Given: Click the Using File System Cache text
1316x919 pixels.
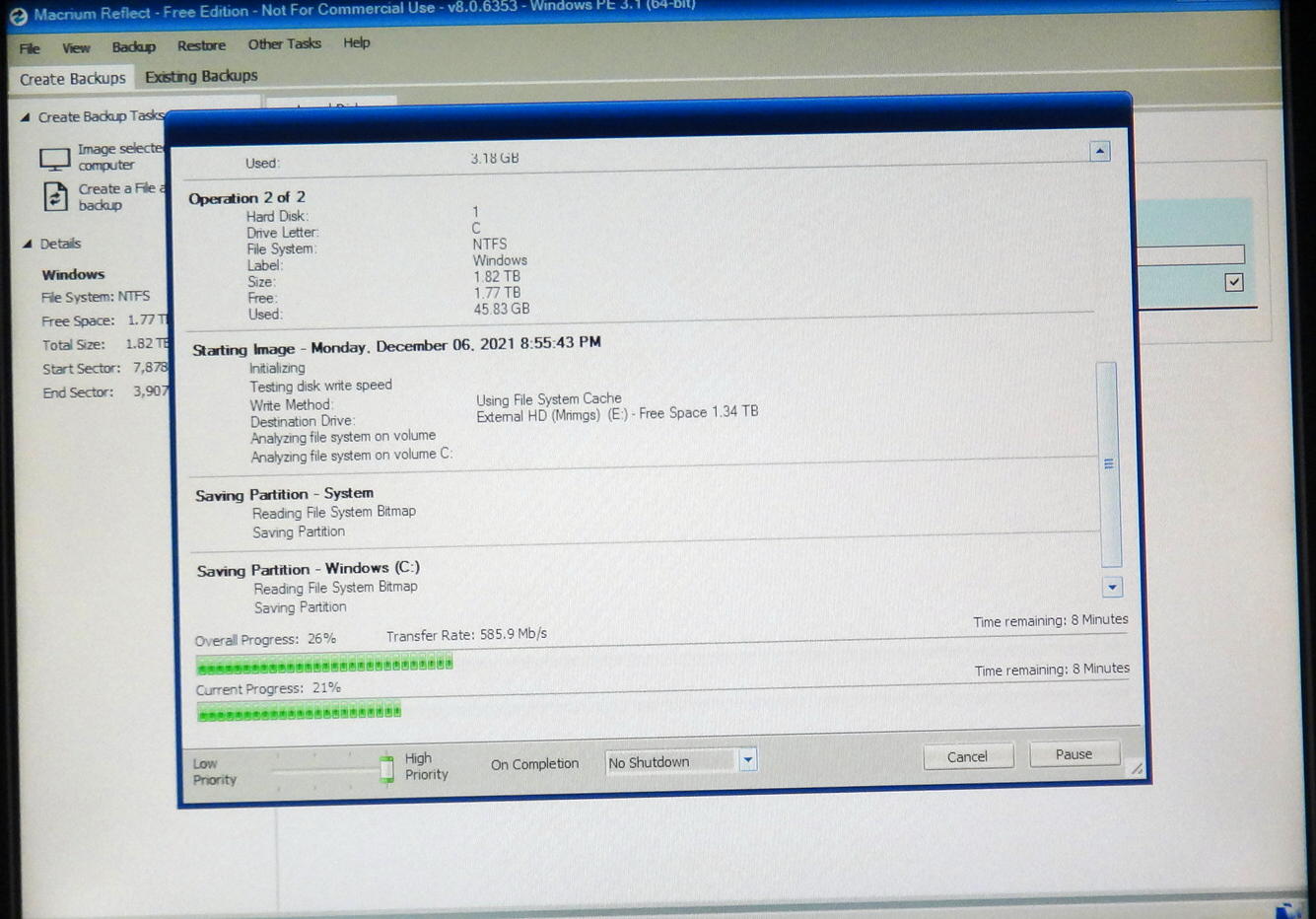Looking at the screenshot, I should pos(549,398).
